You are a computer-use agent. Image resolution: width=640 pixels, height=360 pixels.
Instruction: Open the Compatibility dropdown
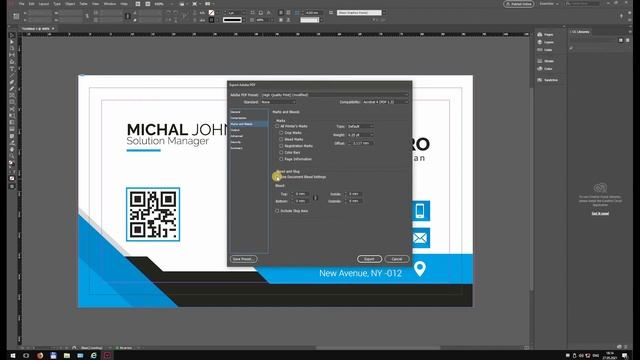pos(385,102)
